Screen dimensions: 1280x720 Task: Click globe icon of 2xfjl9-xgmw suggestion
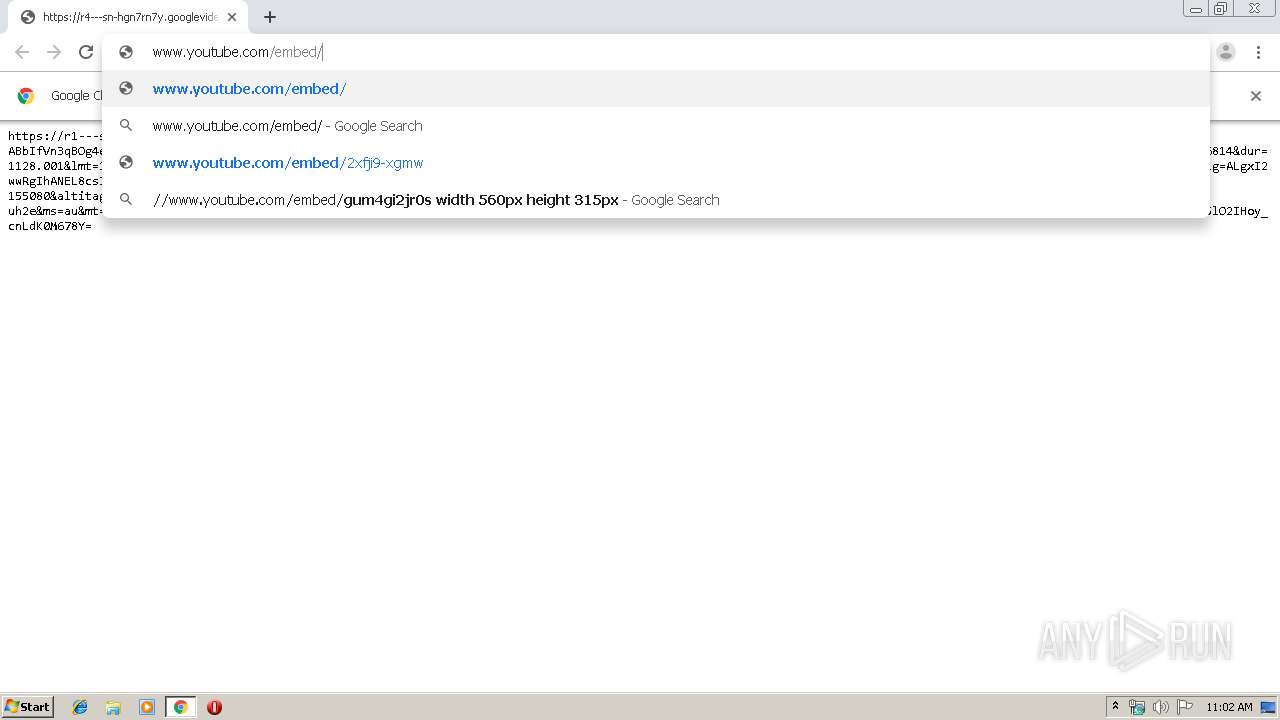(126, 163)
